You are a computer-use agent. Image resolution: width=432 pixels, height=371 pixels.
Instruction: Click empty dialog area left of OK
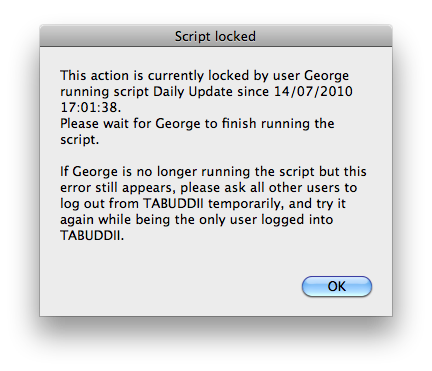(167, 286)
